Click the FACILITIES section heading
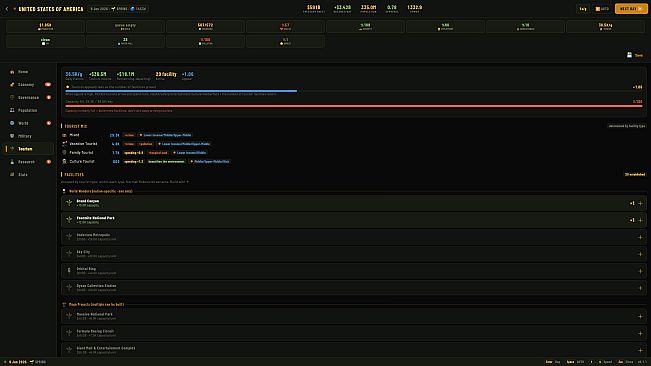Image resolution: width=651 pixels, height=366 pixels. (74, 175)
